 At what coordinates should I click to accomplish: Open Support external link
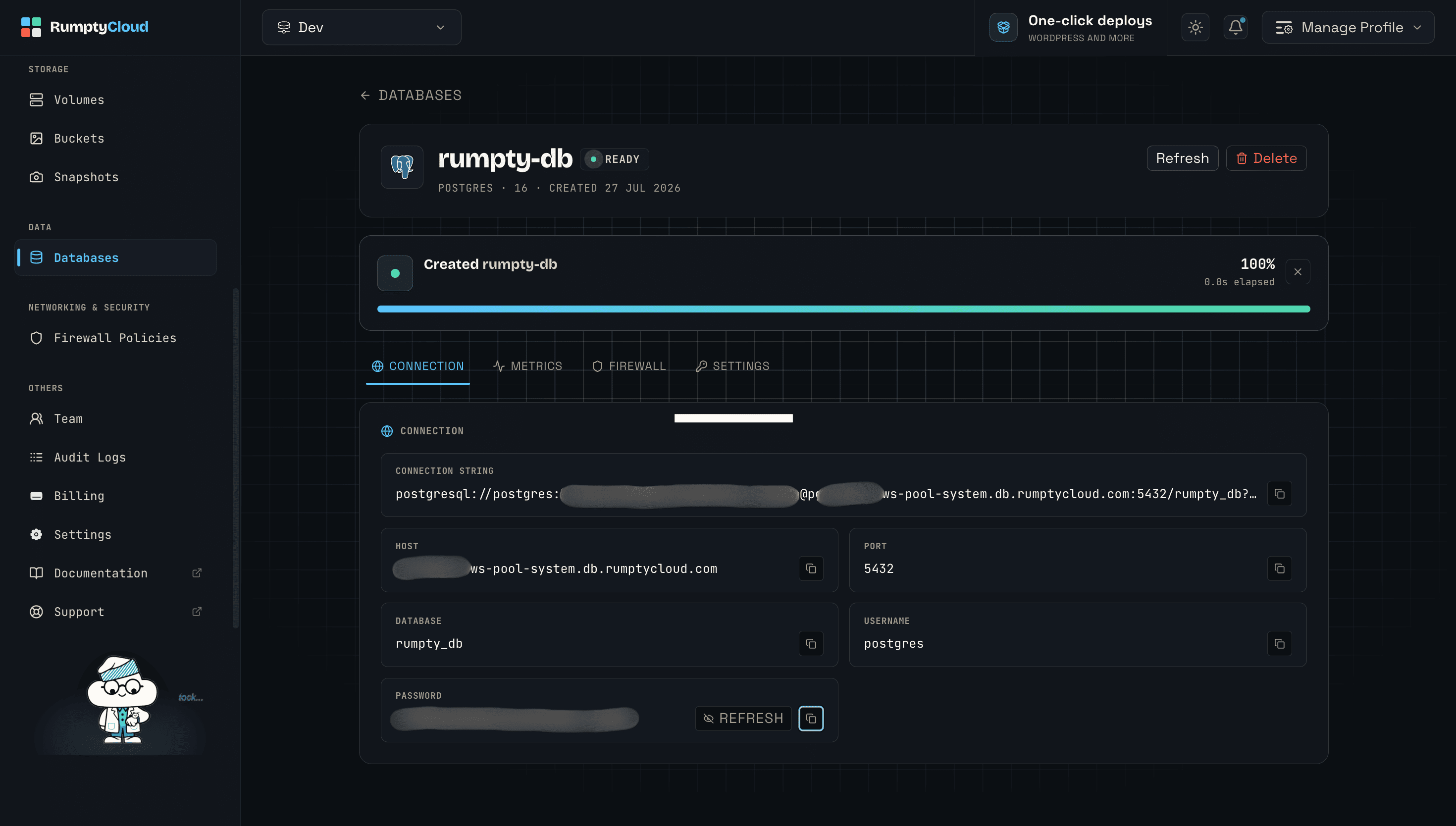[x=115, y=612]
